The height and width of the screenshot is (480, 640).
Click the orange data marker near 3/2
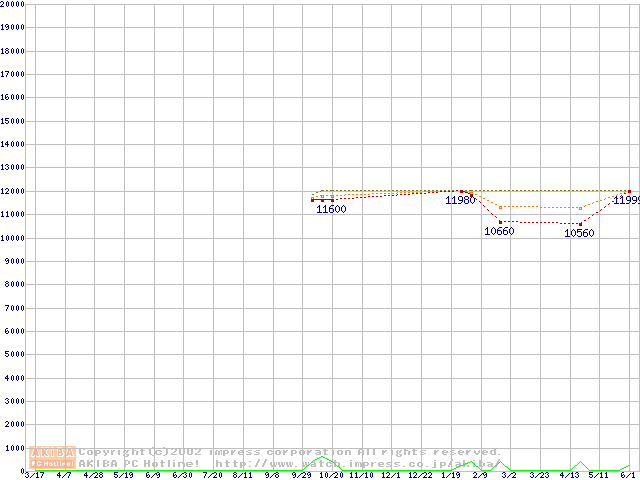coord(500,206)
